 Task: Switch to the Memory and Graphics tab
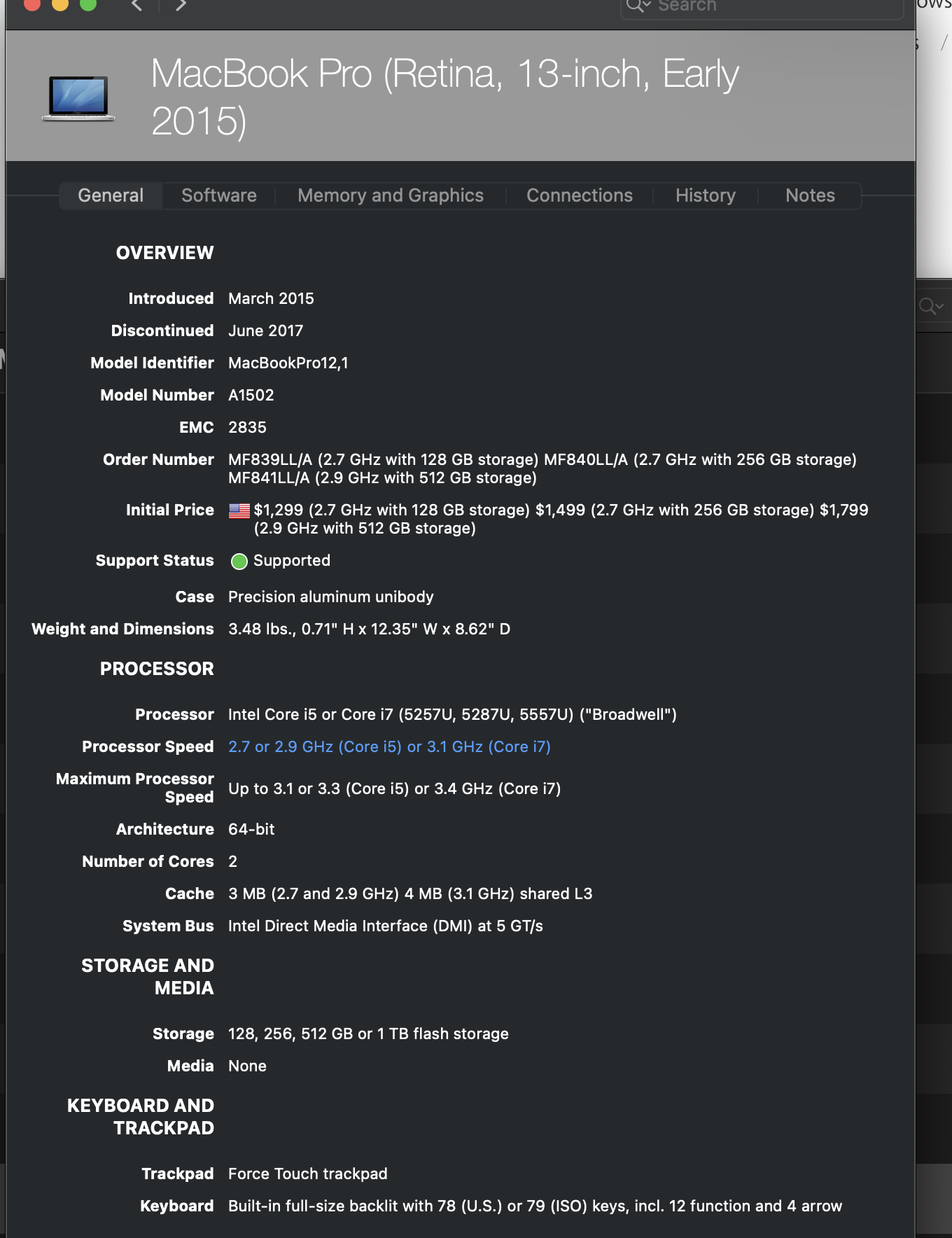[x=390, y=195]
